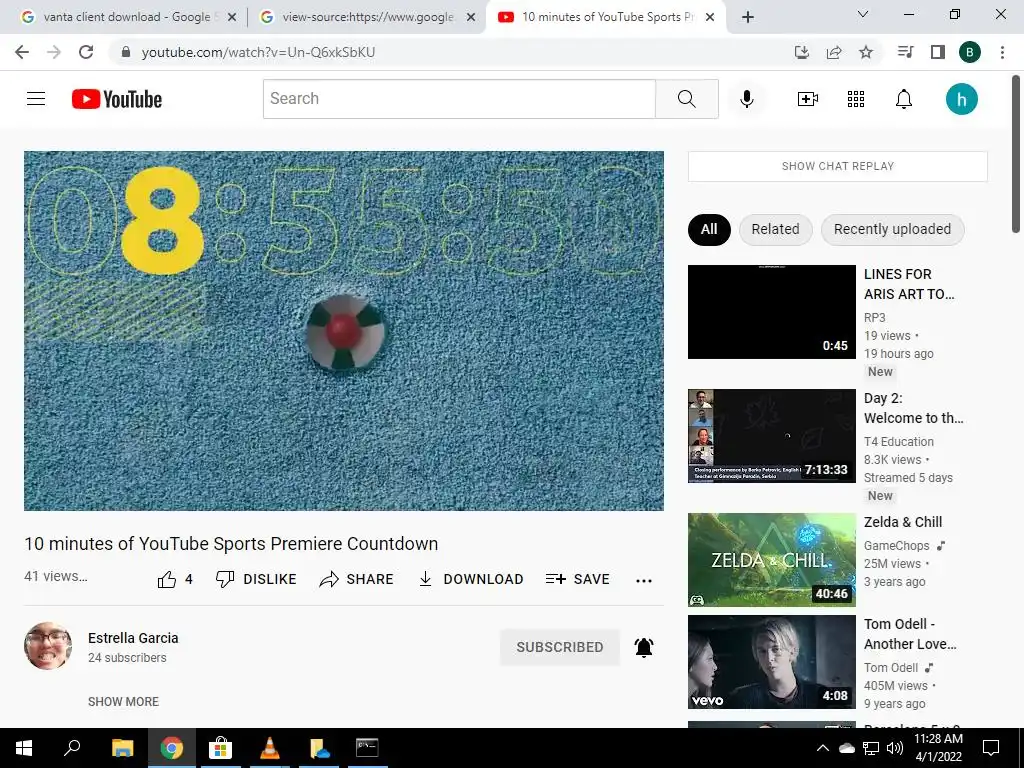Open Tom Odell Another Love thumbnail
Viewport: 1024px width, 768px height.
point(771,662)
